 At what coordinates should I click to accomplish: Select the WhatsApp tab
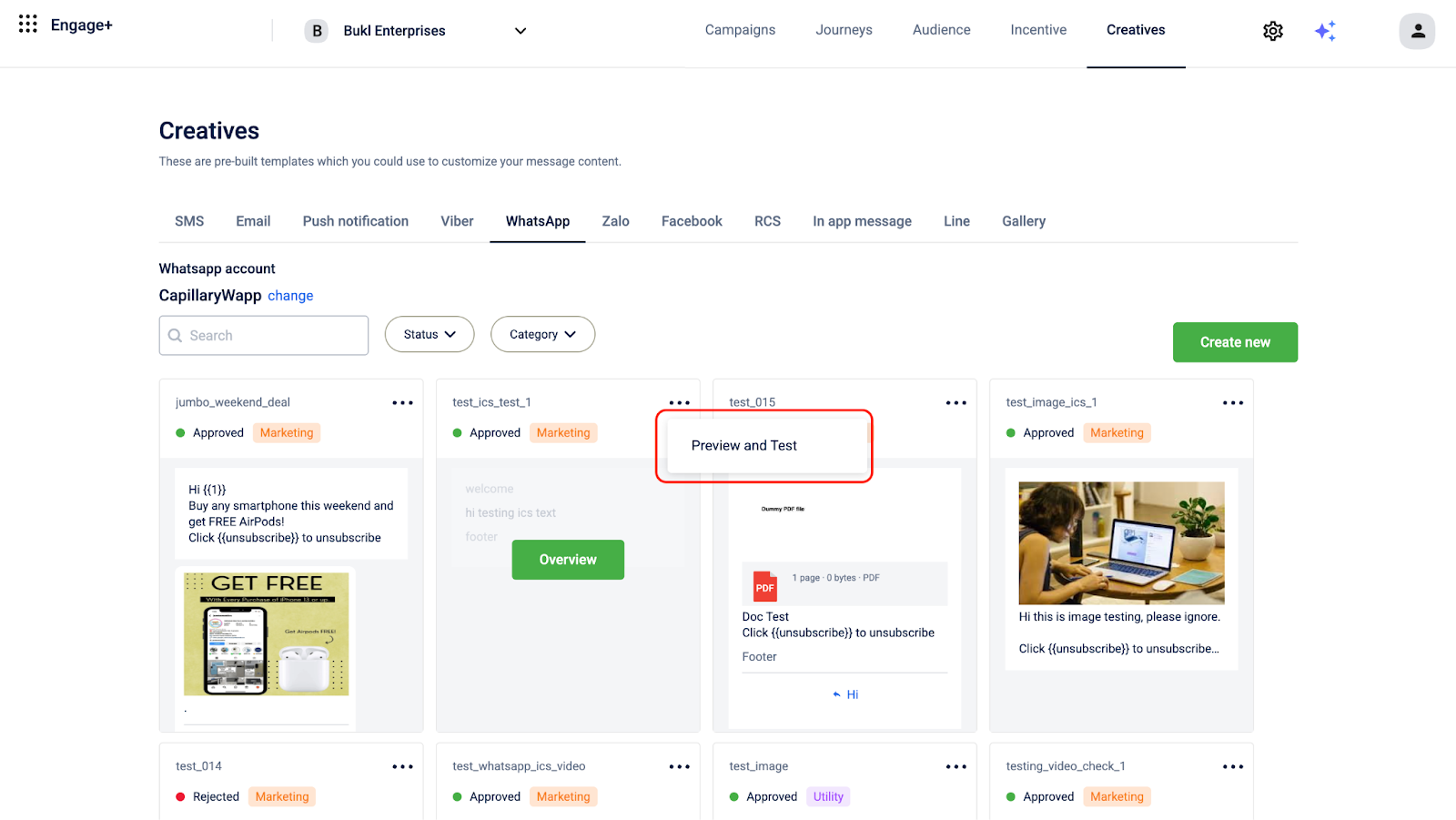538,221
